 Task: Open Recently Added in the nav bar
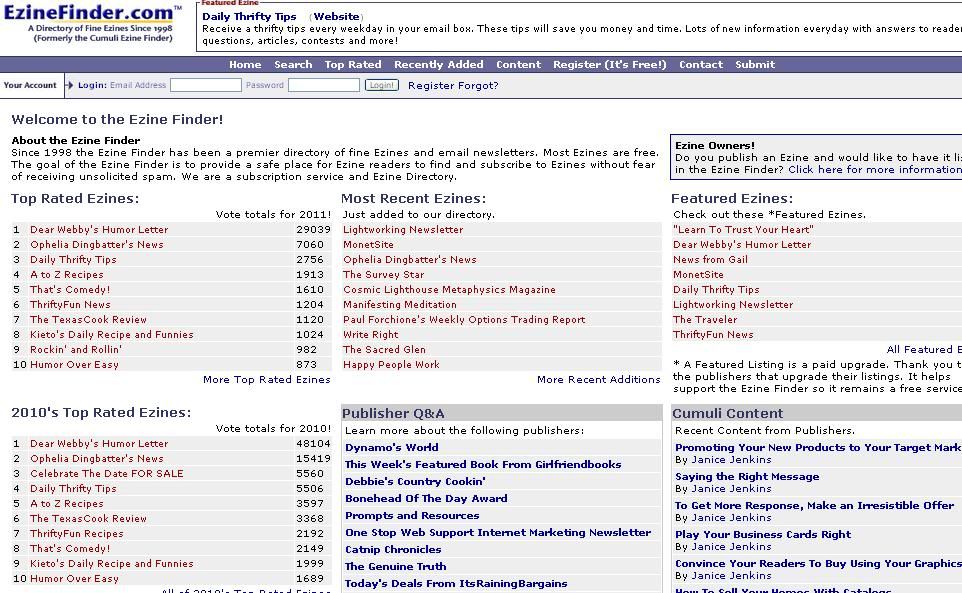439,64
